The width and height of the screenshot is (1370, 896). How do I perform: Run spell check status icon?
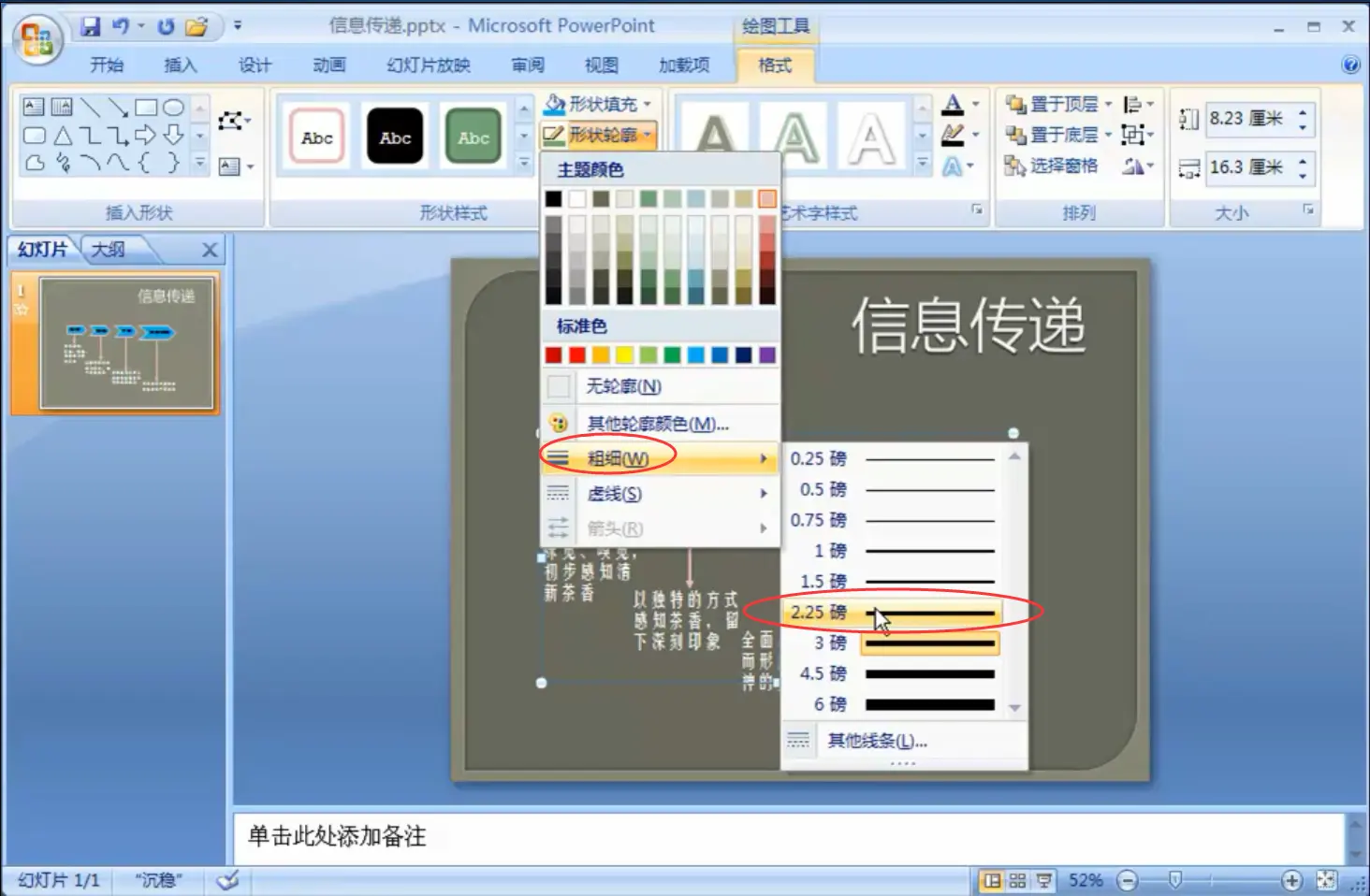point(227,880)
